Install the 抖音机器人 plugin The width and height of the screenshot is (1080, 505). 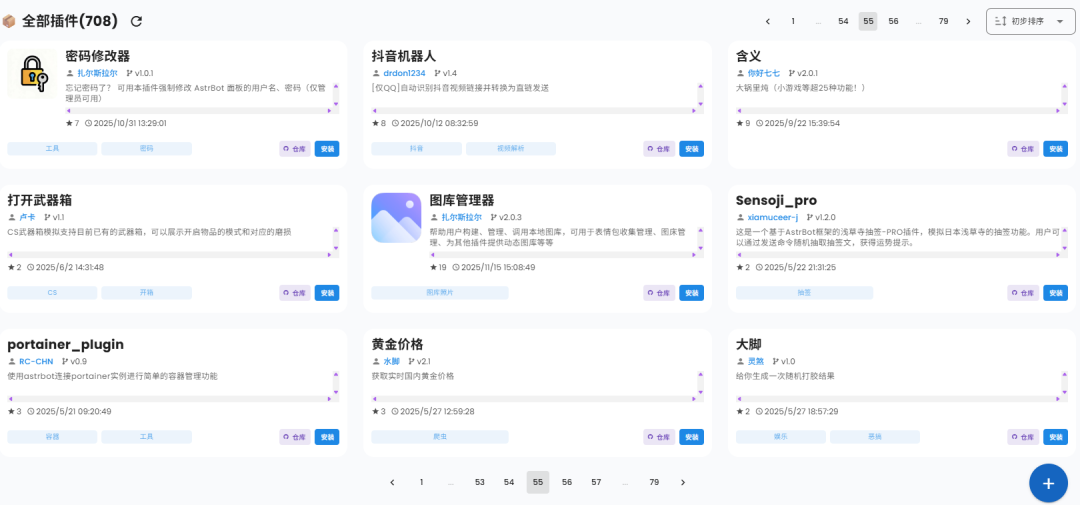692,149
